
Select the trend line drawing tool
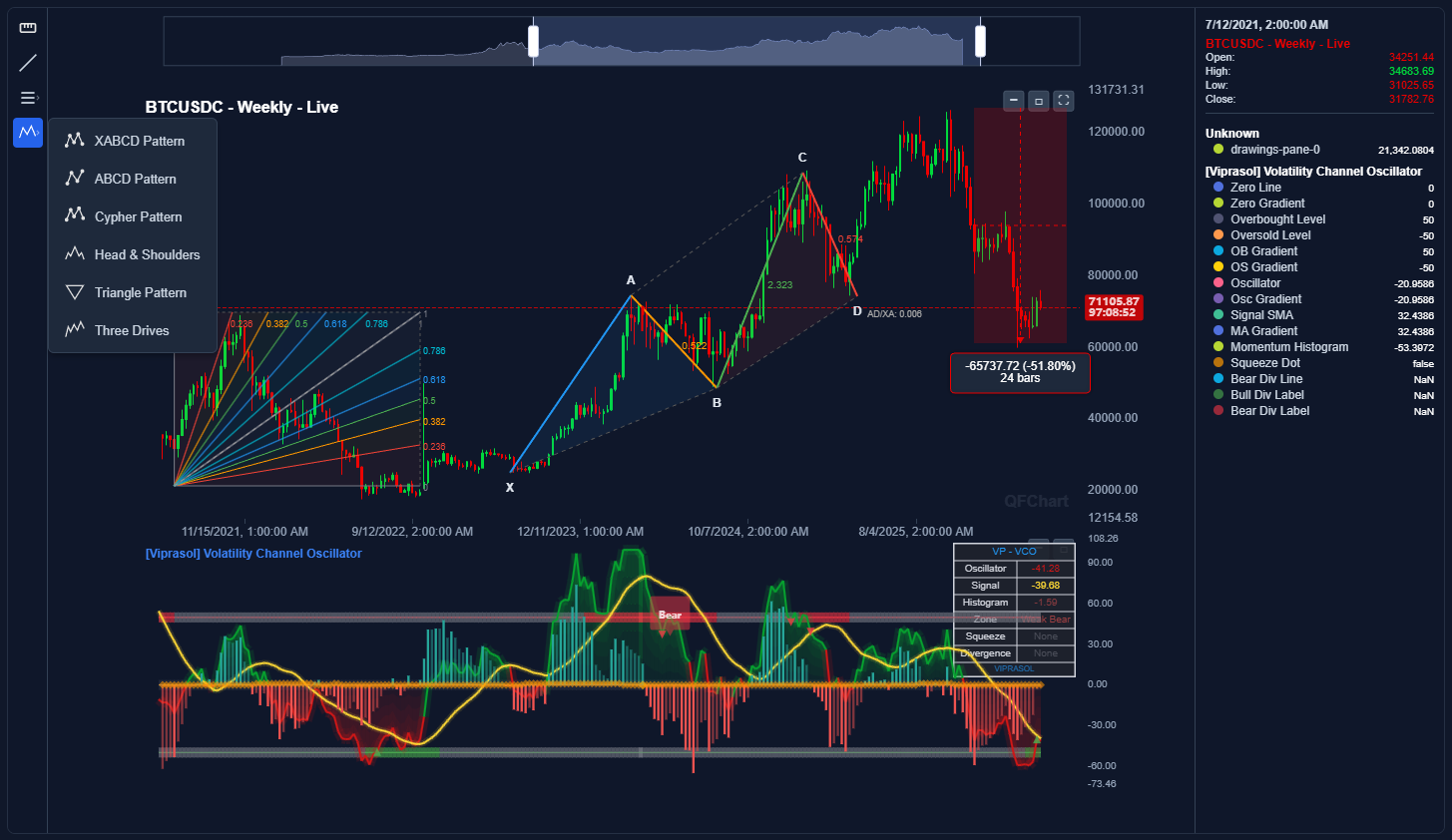tap(27, 62)
